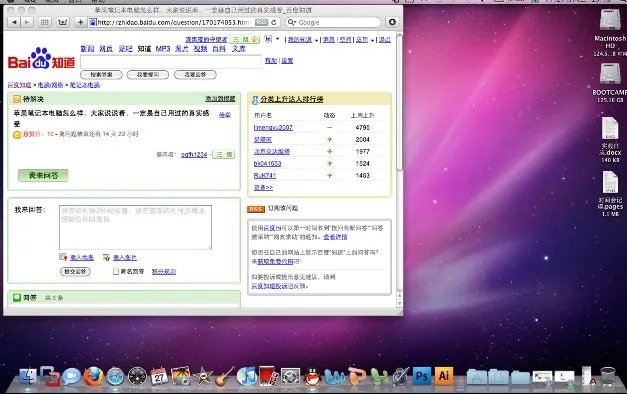Go back with Safari's back arrow
The height and width of the screenshot is (394, 627).
pos(14,22)
